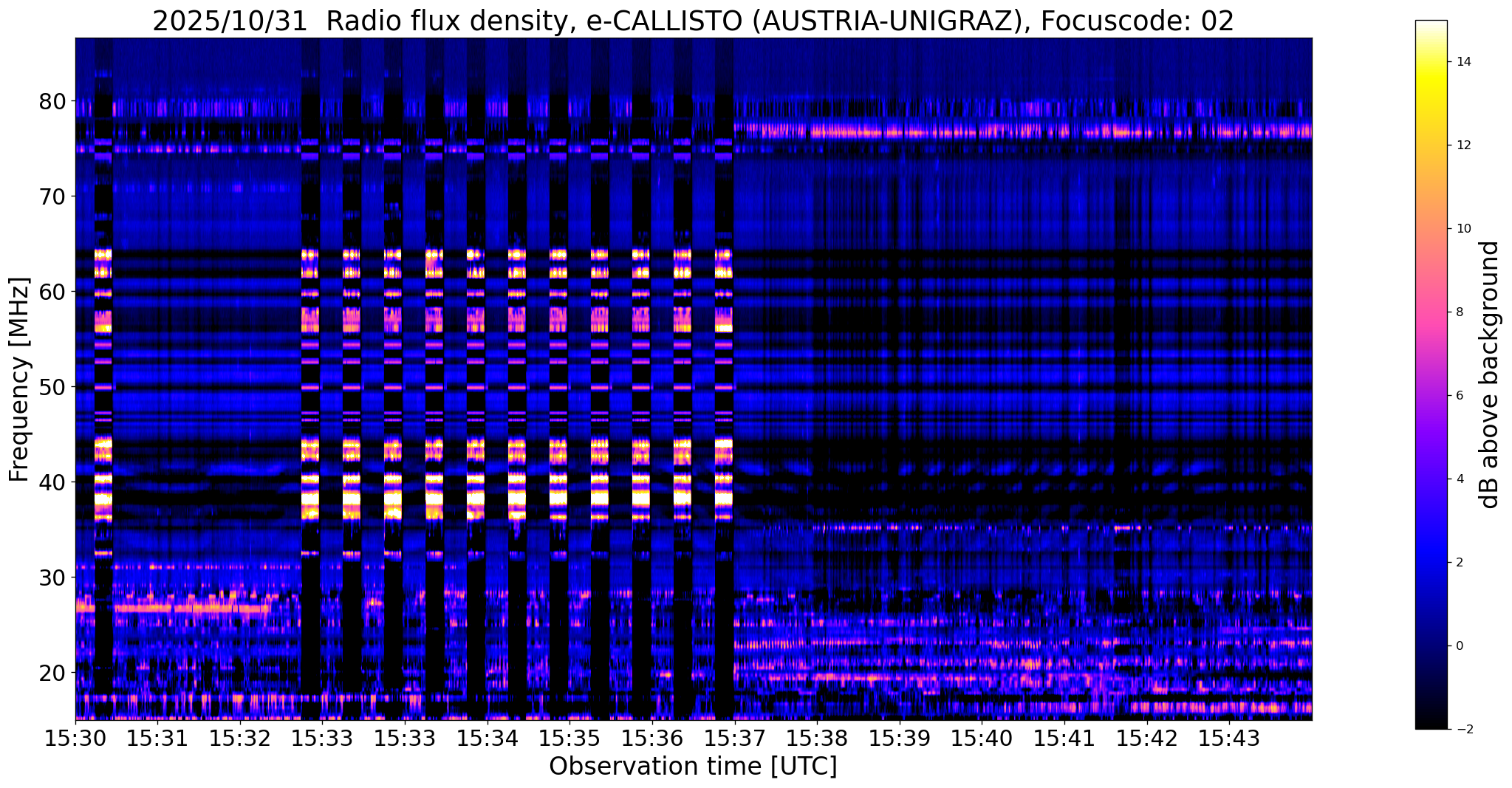Click the 15:42 time tick label
Screen dimensions: 1512x788
(1146, 738)
